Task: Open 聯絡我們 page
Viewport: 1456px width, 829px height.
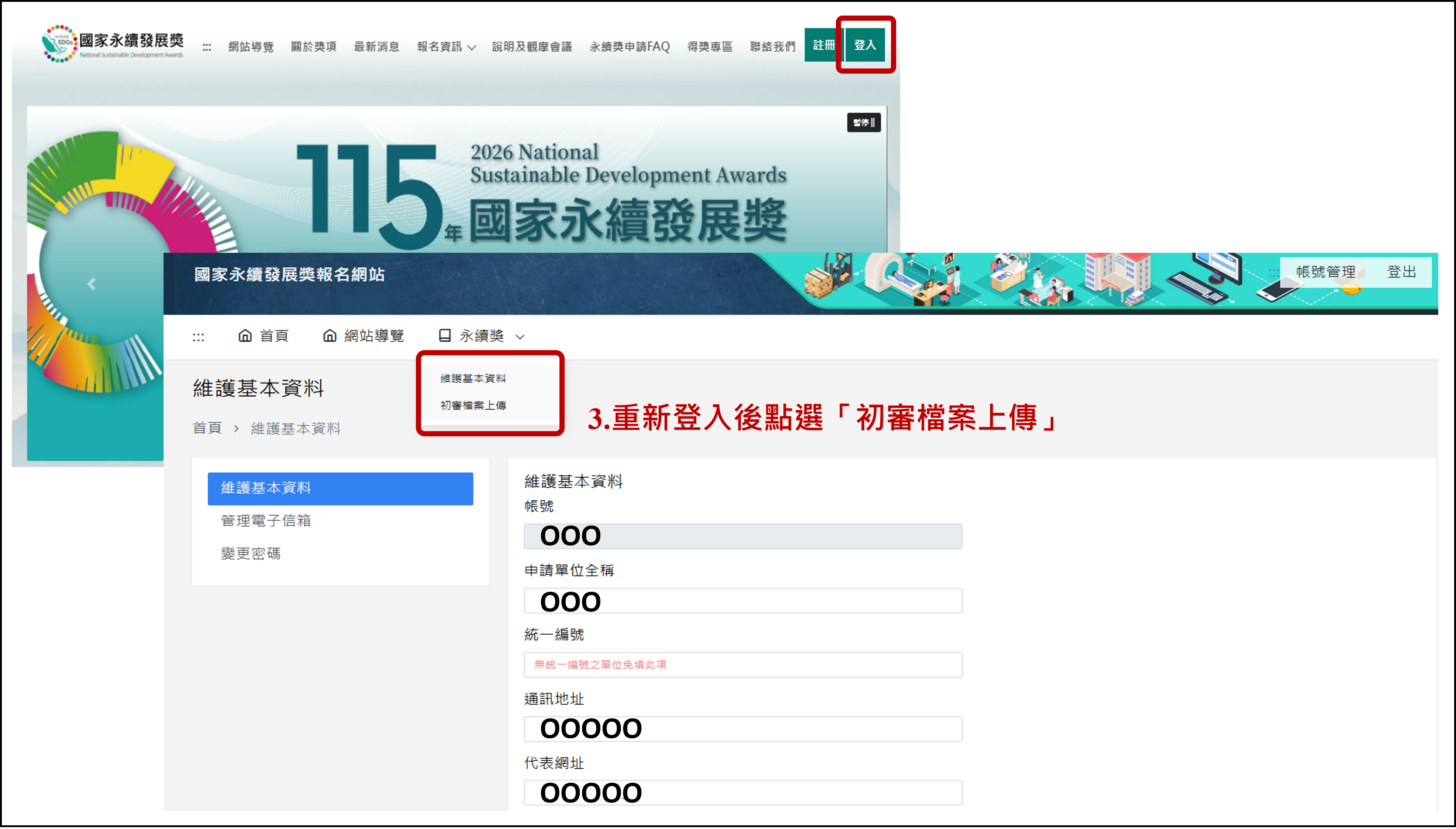Action: (772, 47)
